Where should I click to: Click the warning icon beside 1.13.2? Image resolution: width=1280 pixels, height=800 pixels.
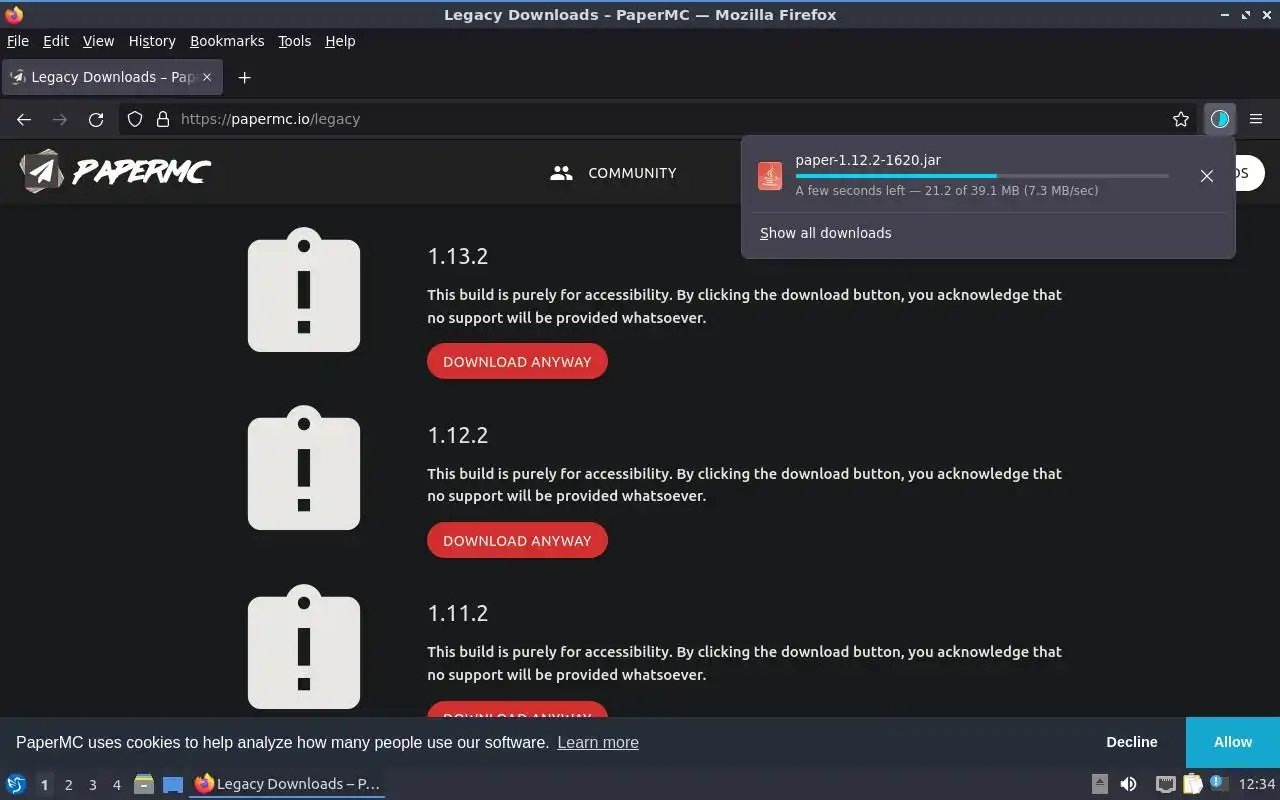[304, 290]
